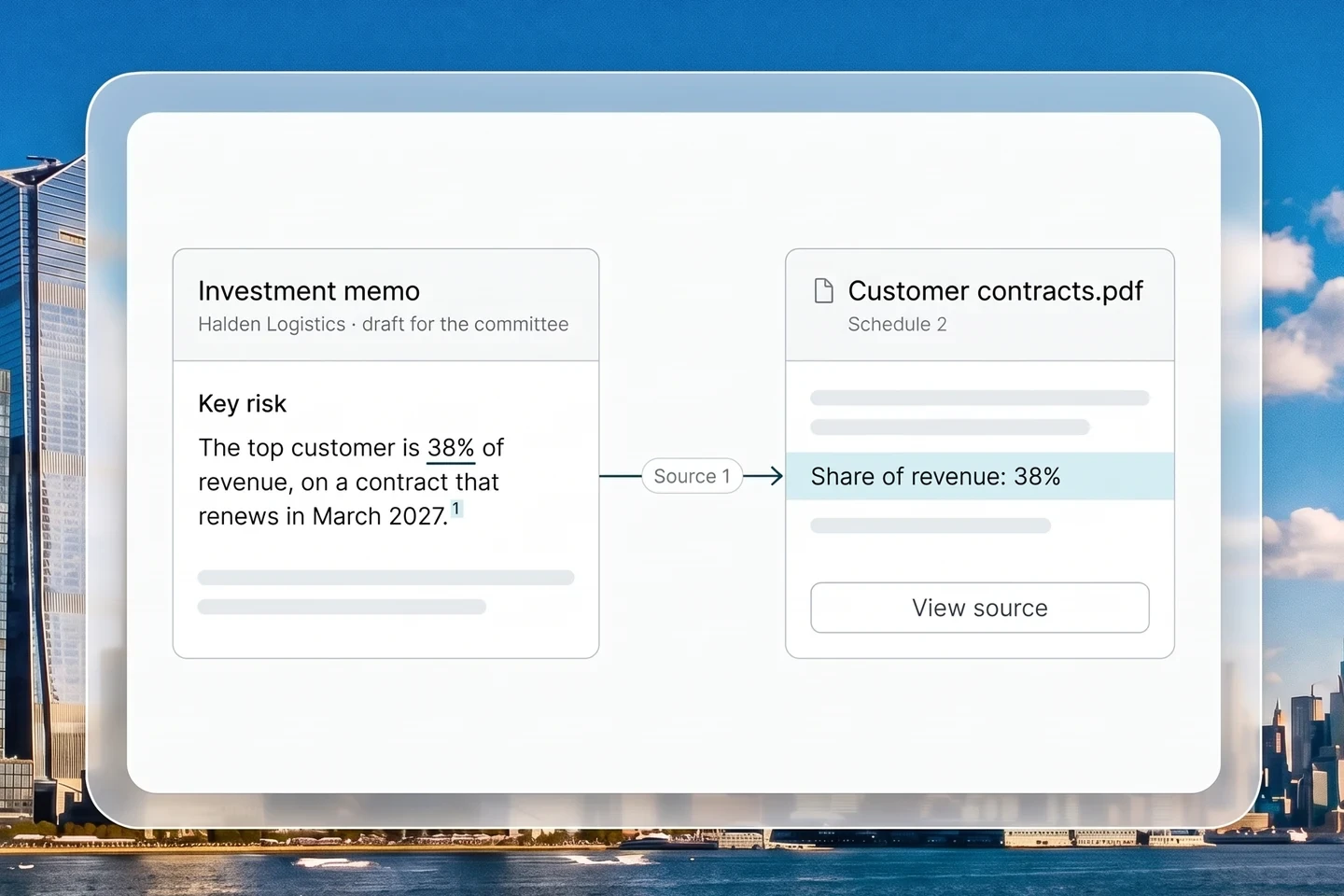Click the document icon beside Customer contracts.pdf
Image resolution: width=1344 pixels, height=896 pixels.
[x=823, y=291]
